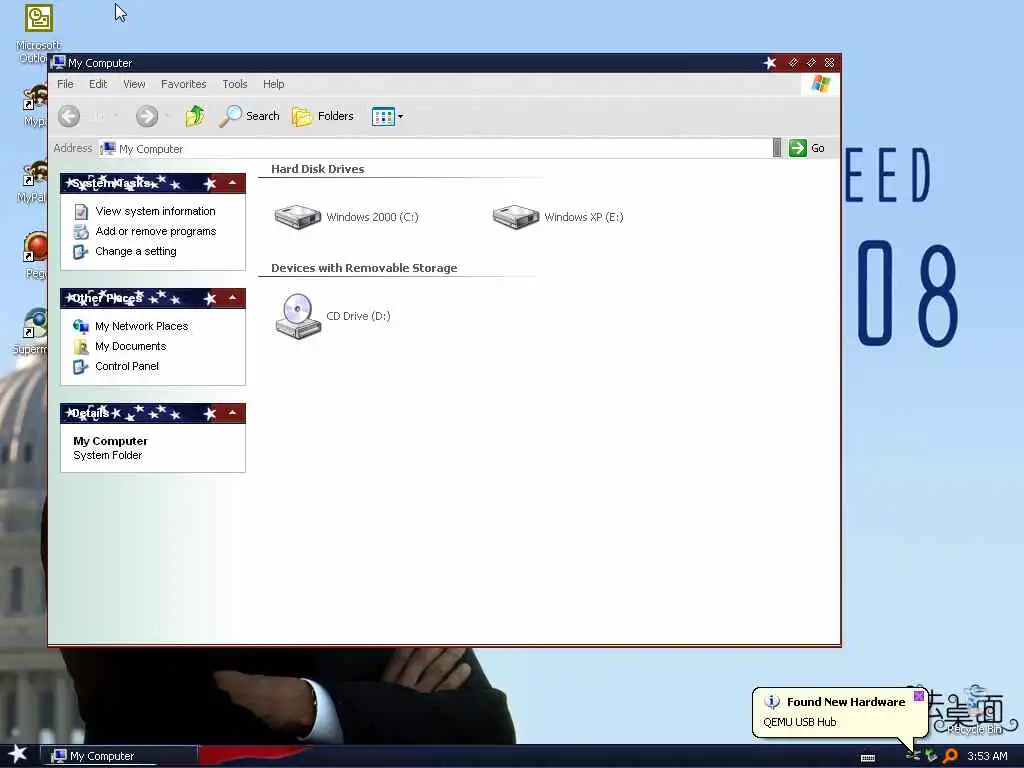The image size is (1024, 768).
Task: Open Search from the toolbar
Action: click(249, 116)
